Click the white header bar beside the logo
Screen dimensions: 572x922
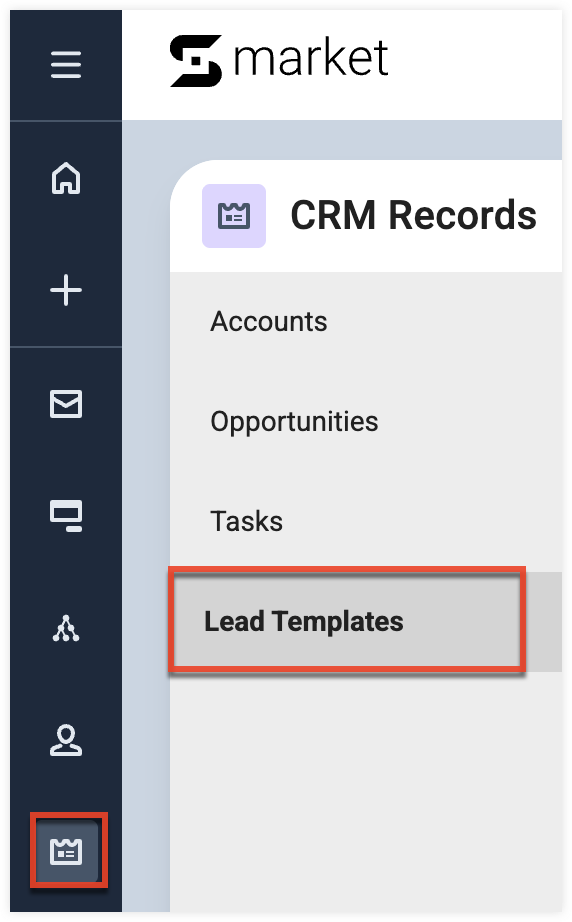[x=476, y=65]
